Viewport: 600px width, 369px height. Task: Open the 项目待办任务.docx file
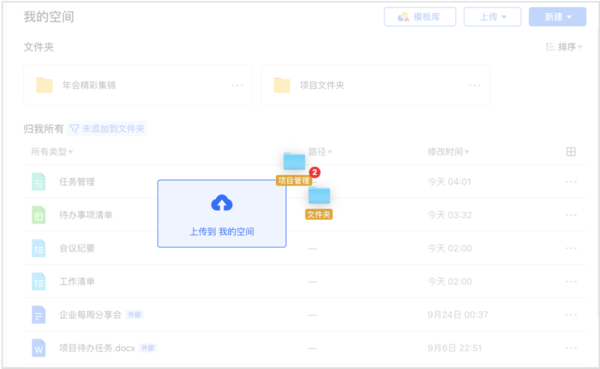(x=97, y=348)
